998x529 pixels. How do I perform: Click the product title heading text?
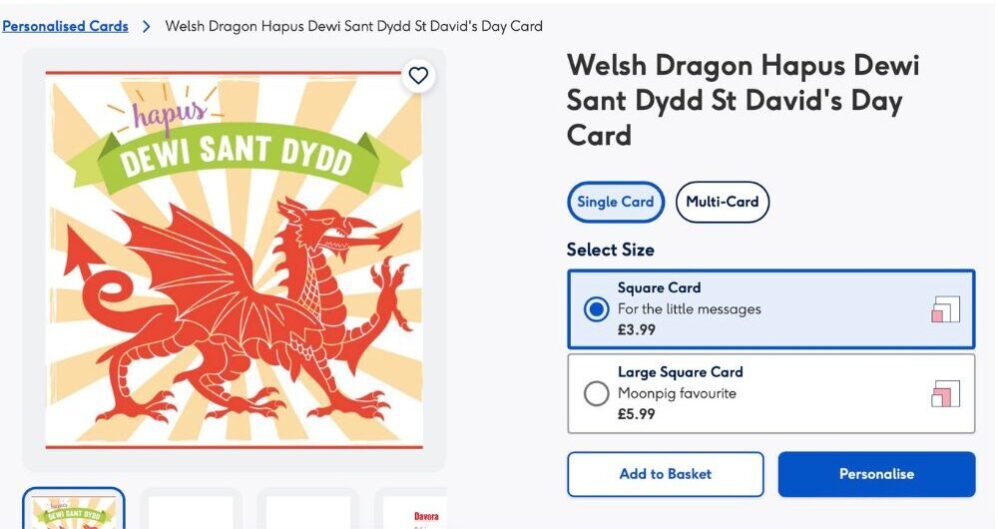pyautogui.click(x=742, y=100)
